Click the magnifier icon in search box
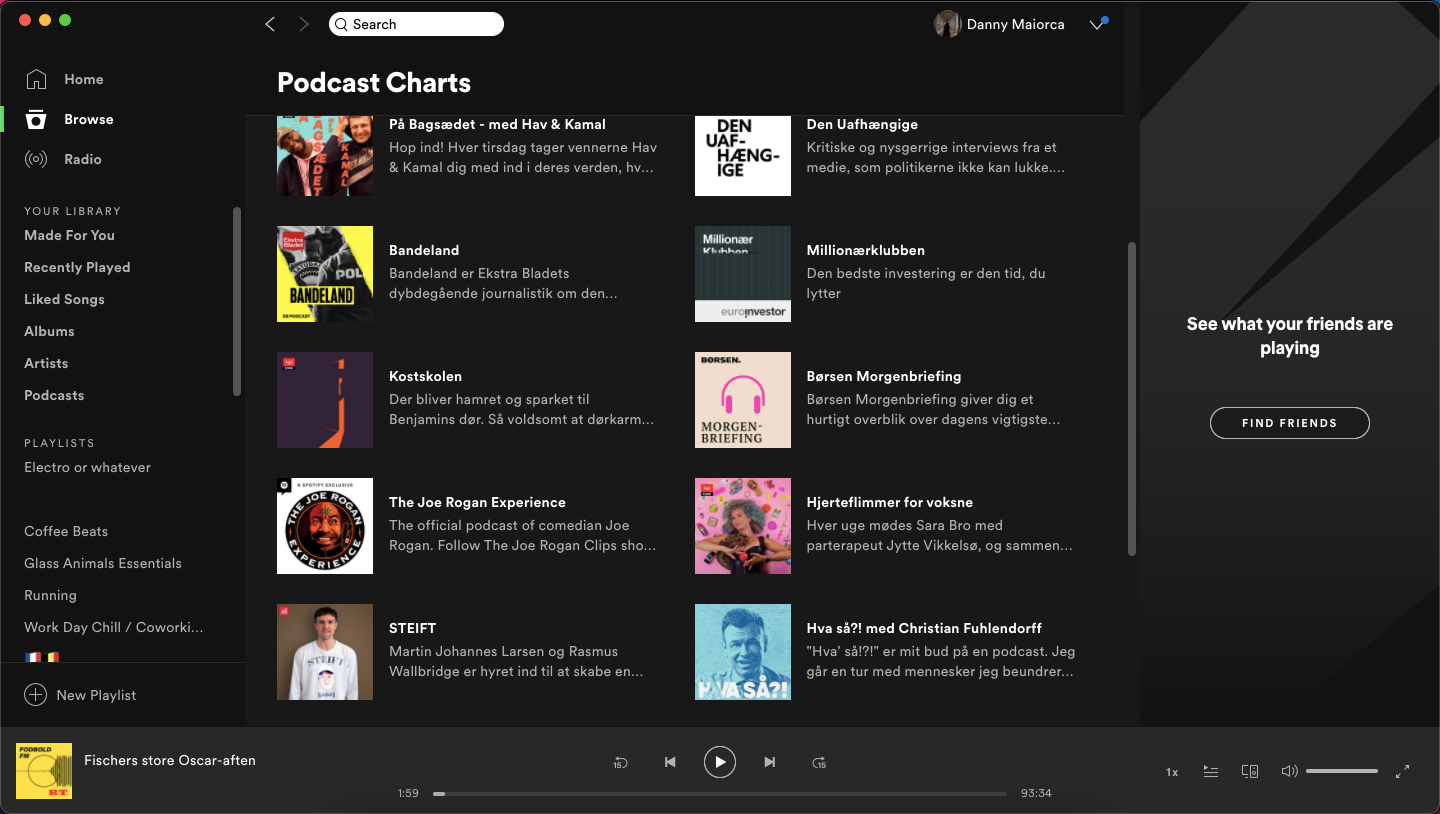Viewport: 1440px width, 814px height. 341,24
